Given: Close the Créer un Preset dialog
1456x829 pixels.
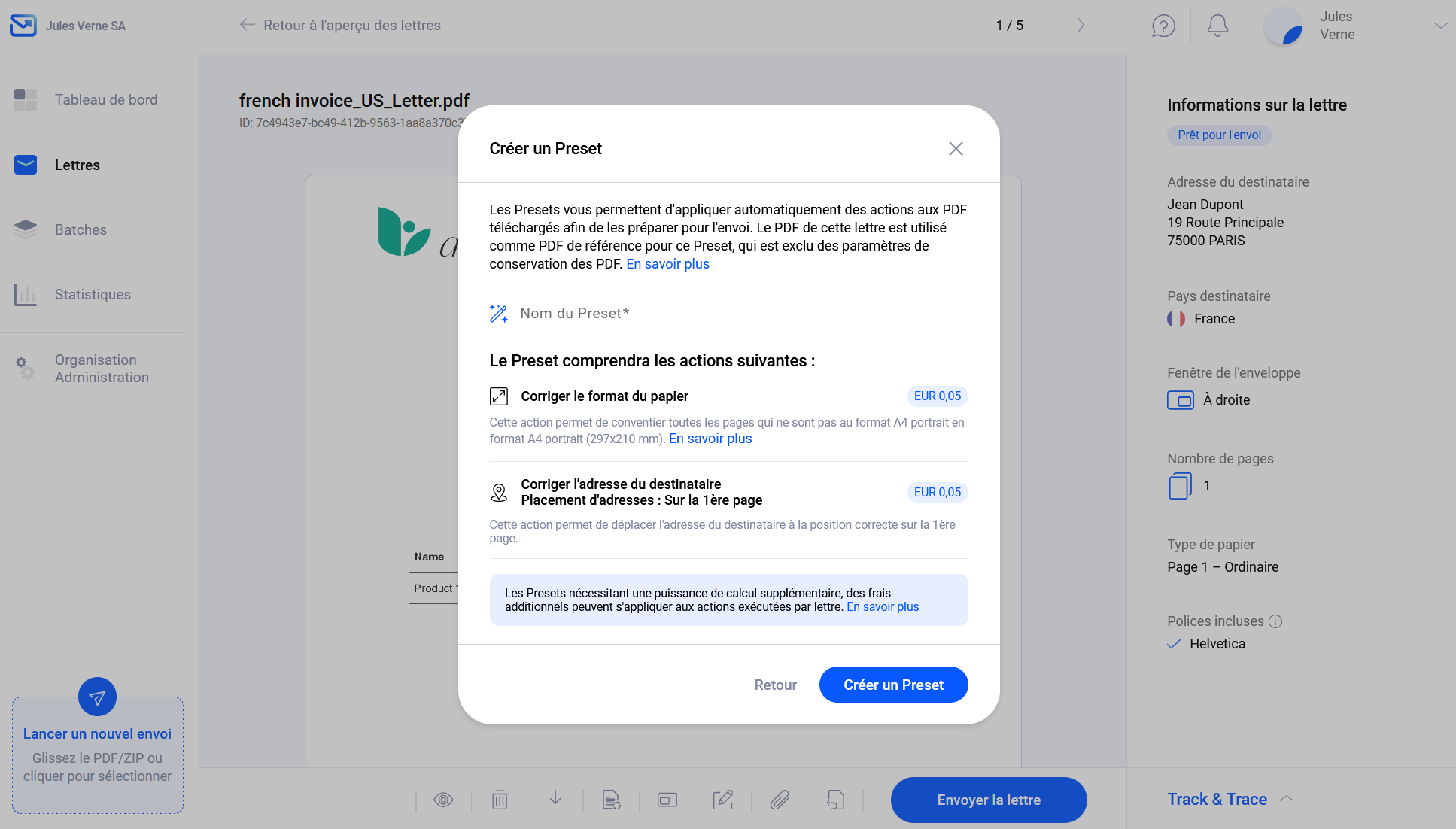Looking at the screenshot, I should point(956,149).
